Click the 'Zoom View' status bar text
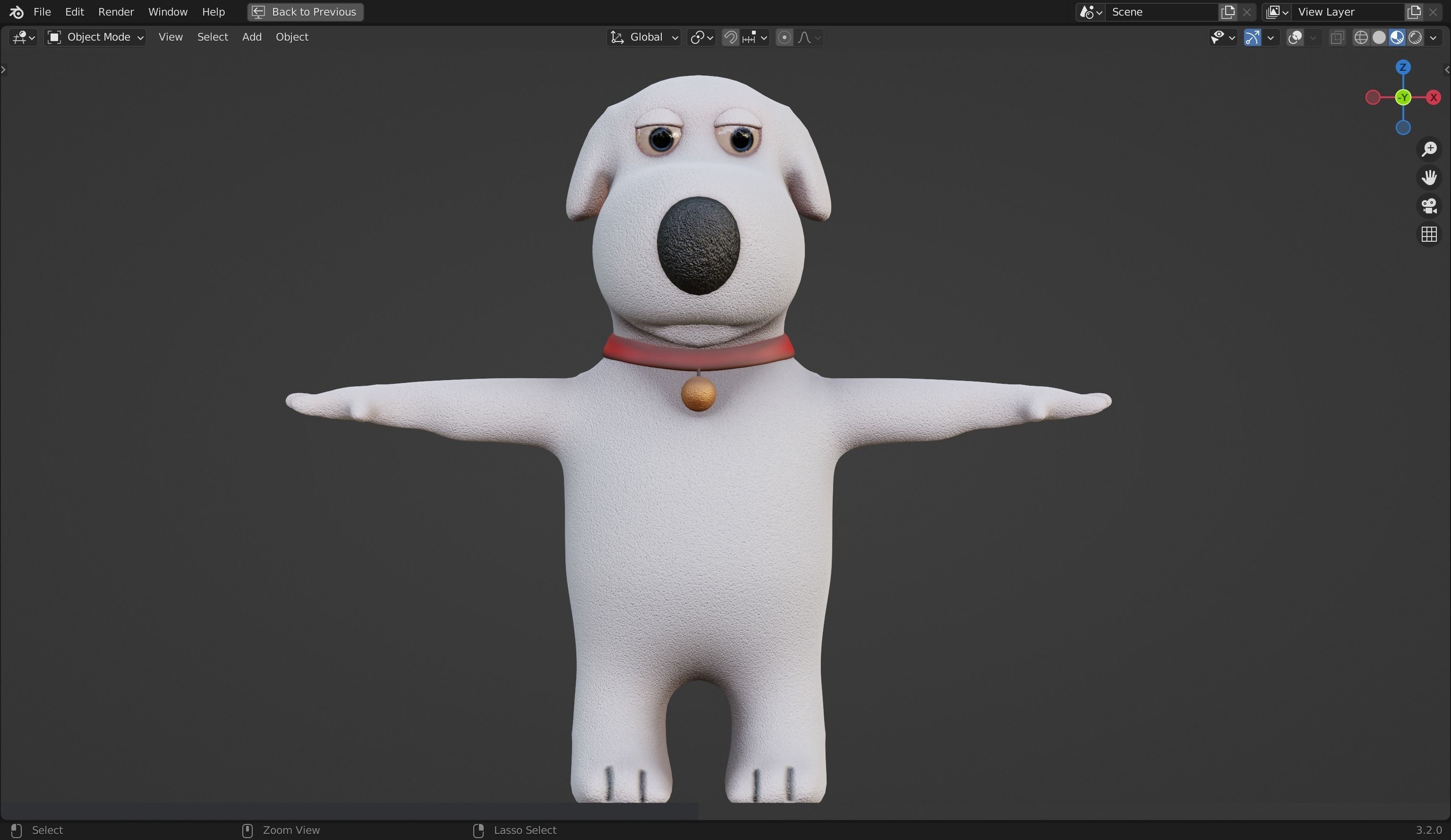The height and width of the screenshot is (840, 1451). click(x=291, y=830)
